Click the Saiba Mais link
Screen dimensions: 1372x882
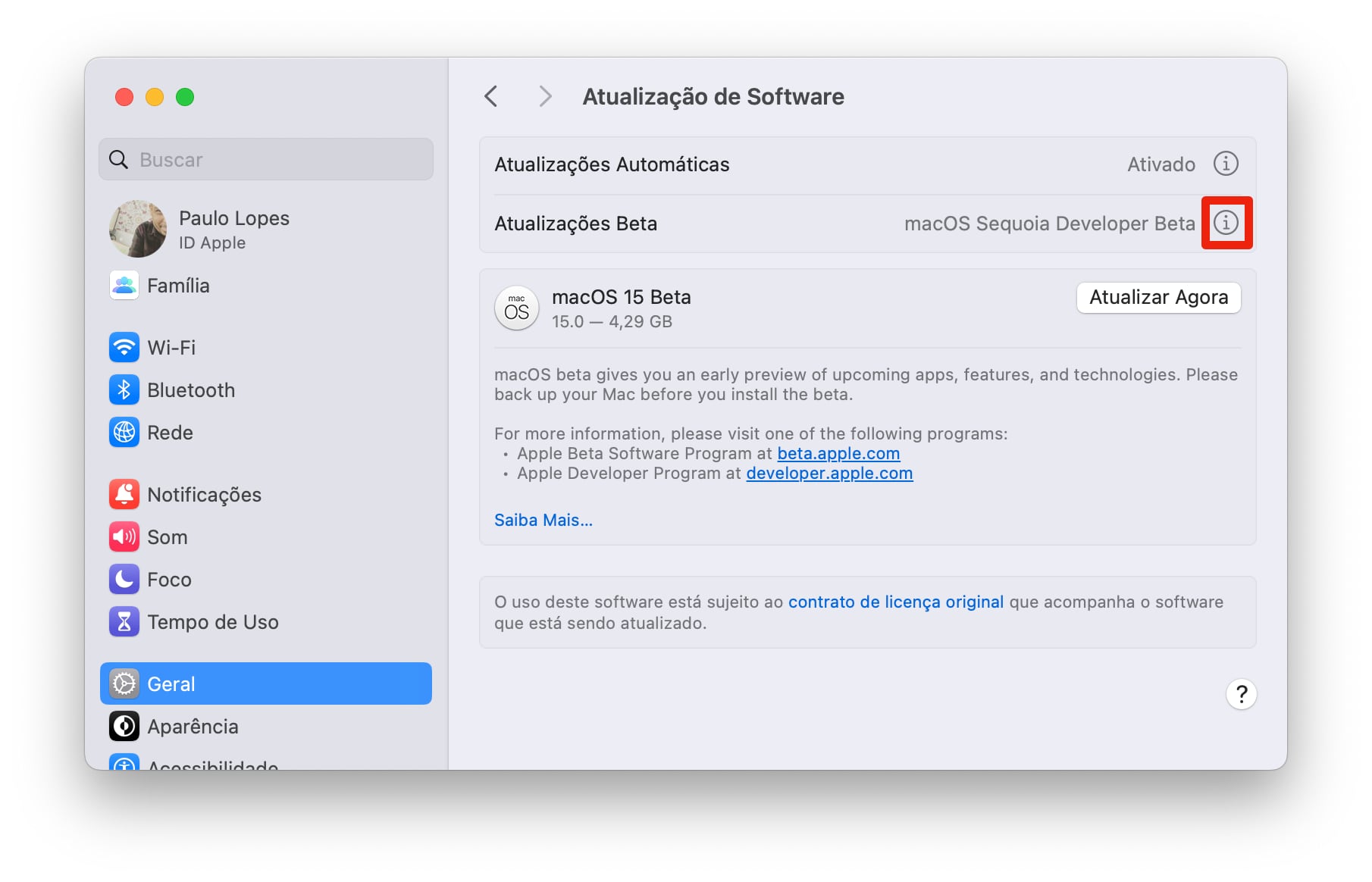[x=543, y=521]
